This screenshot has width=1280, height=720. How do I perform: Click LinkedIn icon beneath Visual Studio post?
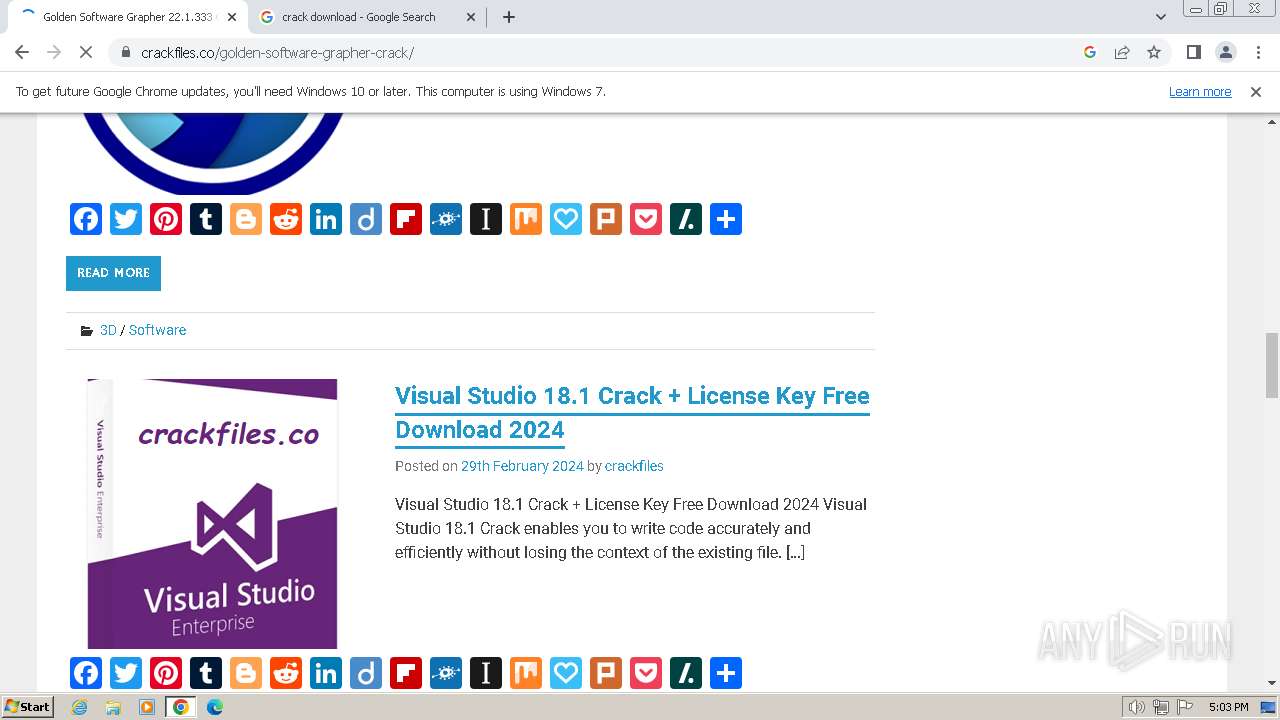point(326,673)
